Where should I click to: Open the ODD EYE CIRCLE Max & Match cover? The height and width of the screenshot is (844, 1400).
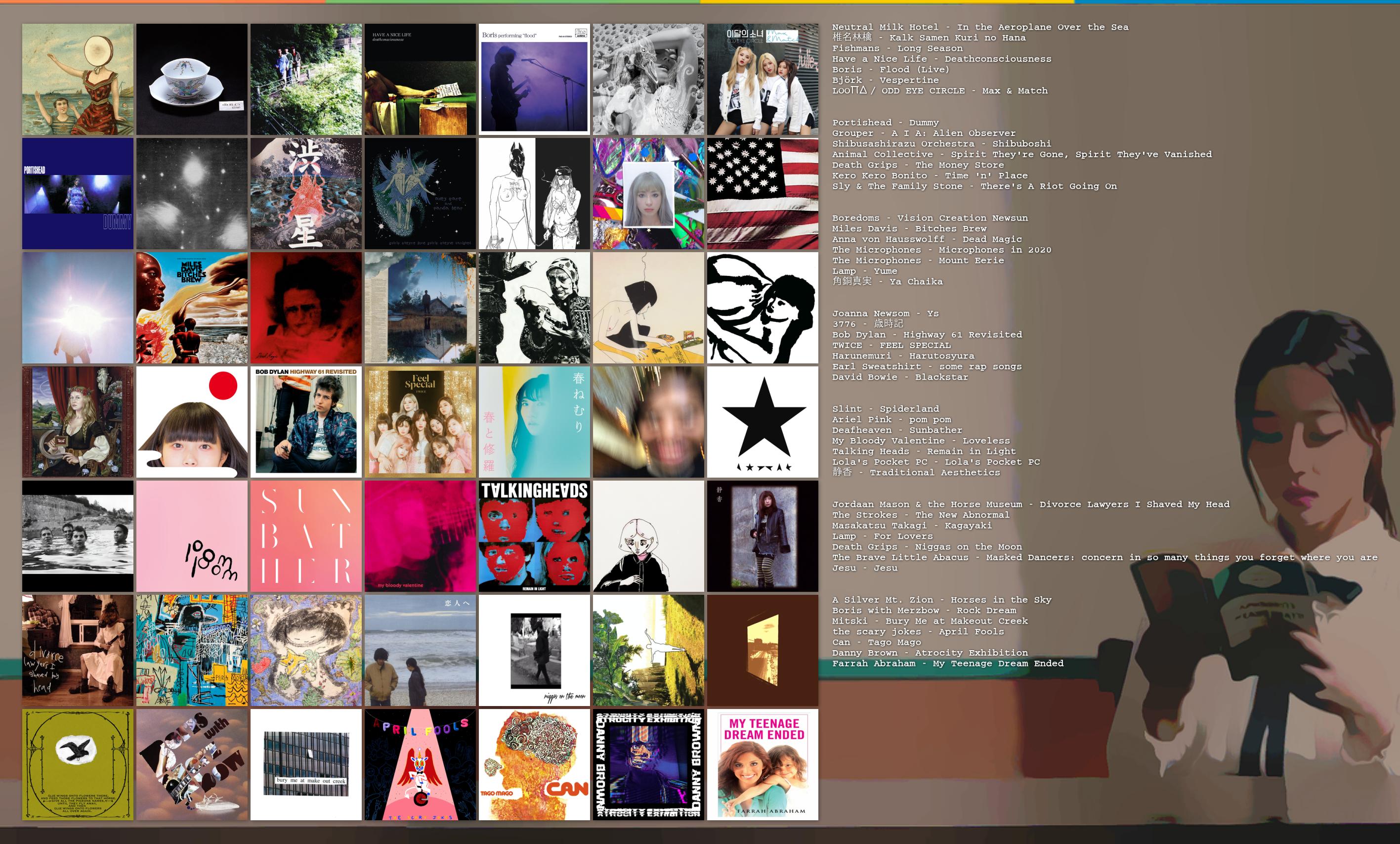click(763, 79)
